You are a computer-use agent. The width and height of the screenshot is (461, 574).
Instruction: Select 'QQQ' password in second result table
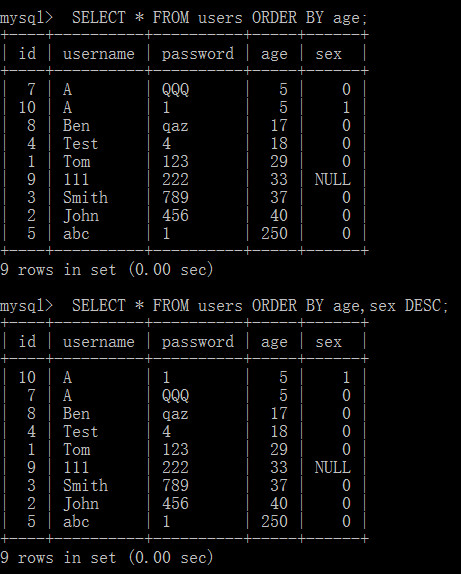click(x=175, y=395)
